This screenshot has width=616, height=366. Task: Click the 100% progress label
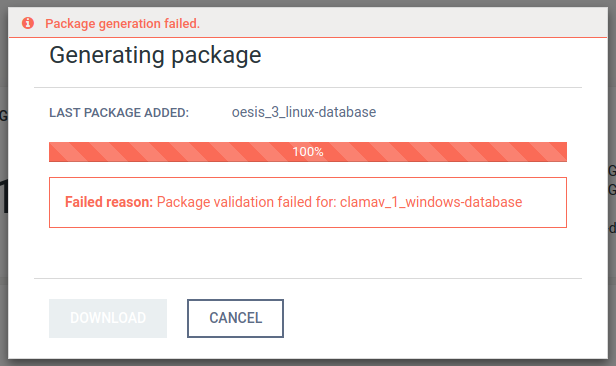coord(308,152)
